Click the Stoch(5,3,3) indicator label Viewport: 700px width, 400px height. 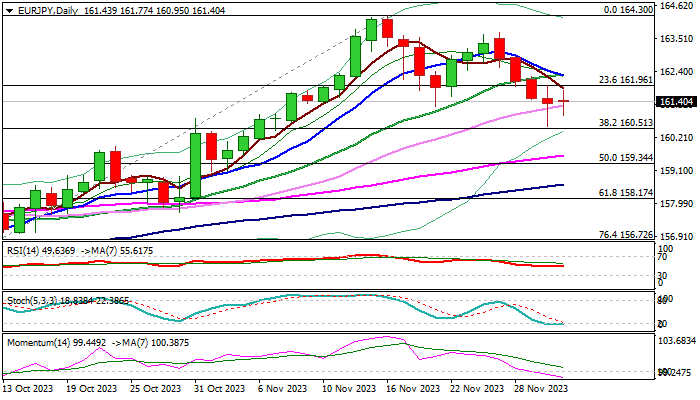coord(30,298)
